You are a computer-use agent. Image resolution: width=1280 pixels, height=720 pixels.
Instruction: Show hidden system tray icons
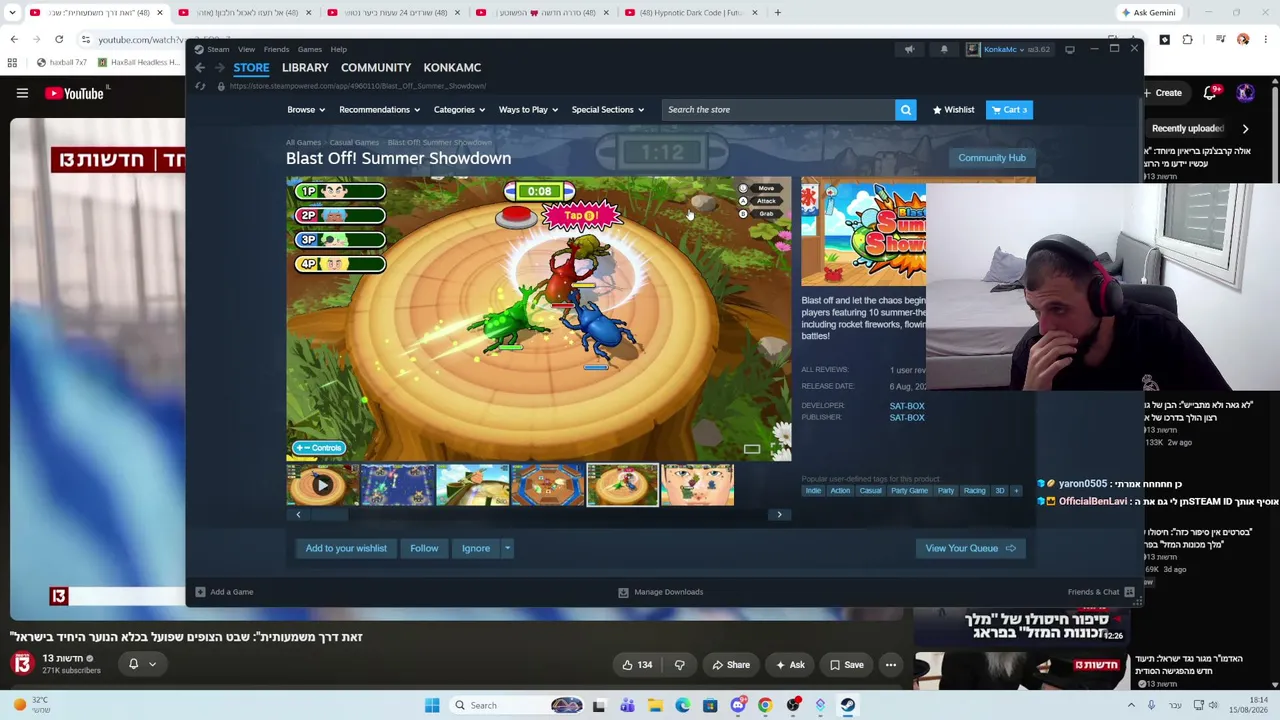pyautogui.click(x=1131, y=706)
